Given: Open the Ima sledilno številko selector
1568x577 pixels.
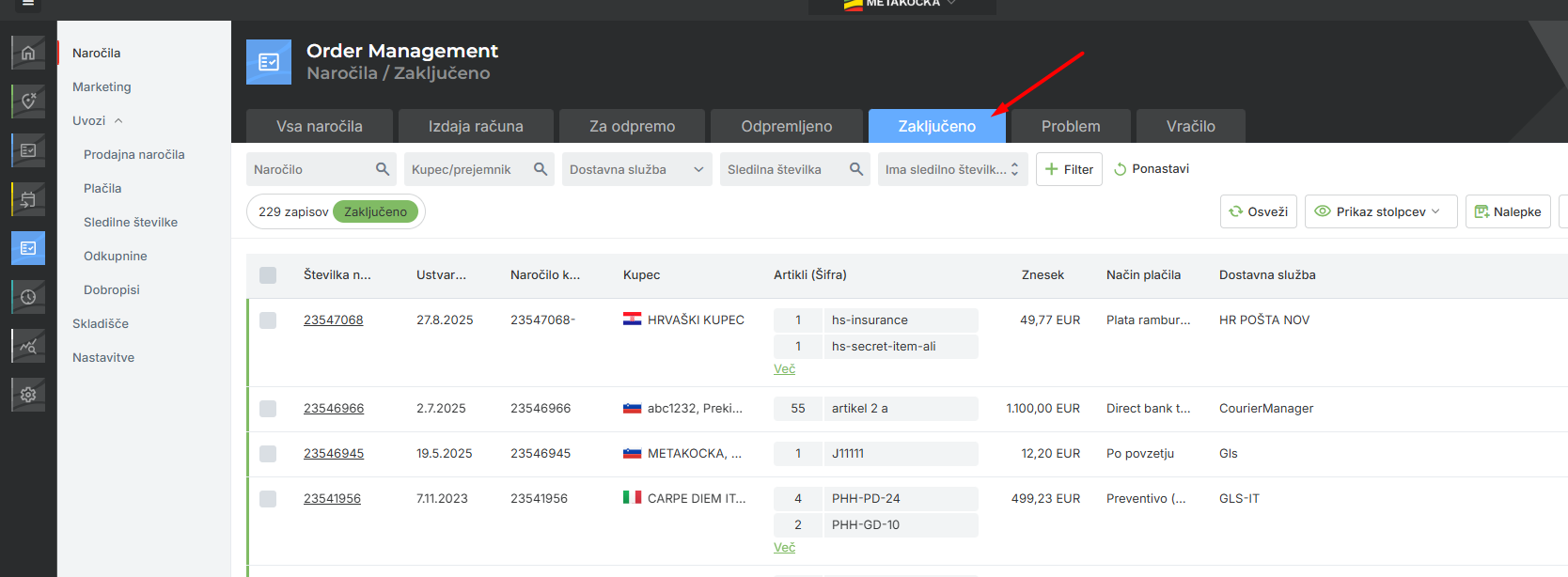Looking at the screenshot, I should tap(953, 169).
